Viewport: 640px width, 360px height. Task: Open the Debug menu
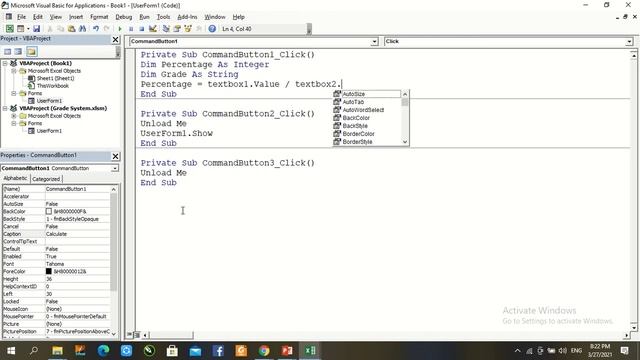tap(123, 17)
